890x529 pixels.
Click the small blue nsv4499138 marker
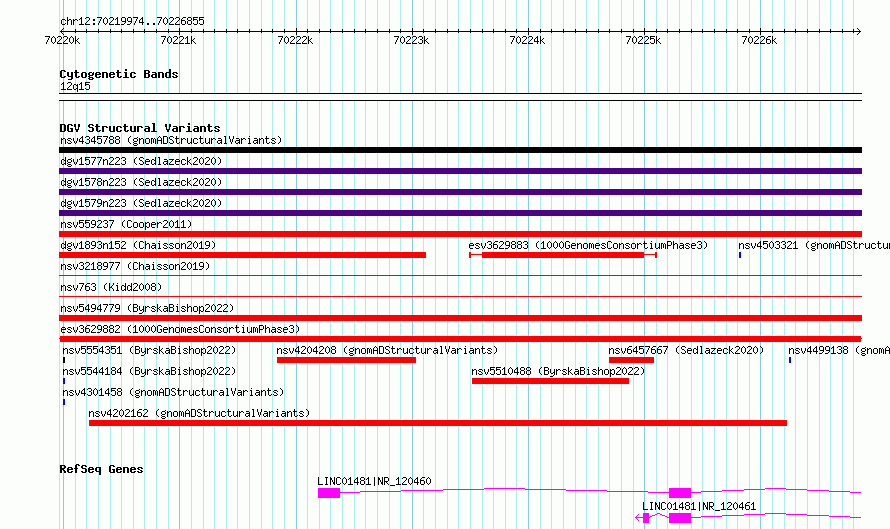point(790,360)
